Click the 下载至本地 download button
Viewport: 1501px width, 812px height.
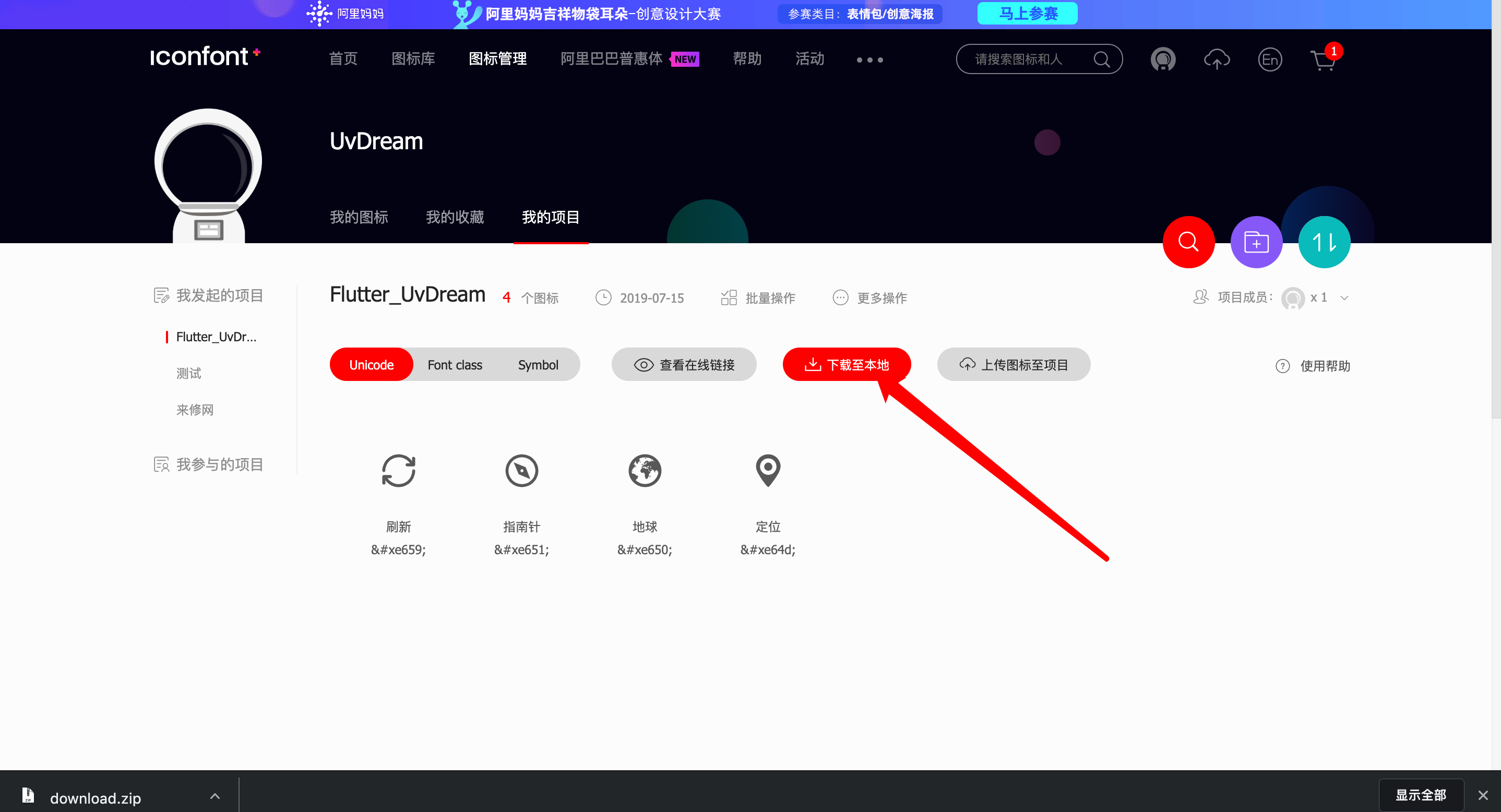[846, 365]
